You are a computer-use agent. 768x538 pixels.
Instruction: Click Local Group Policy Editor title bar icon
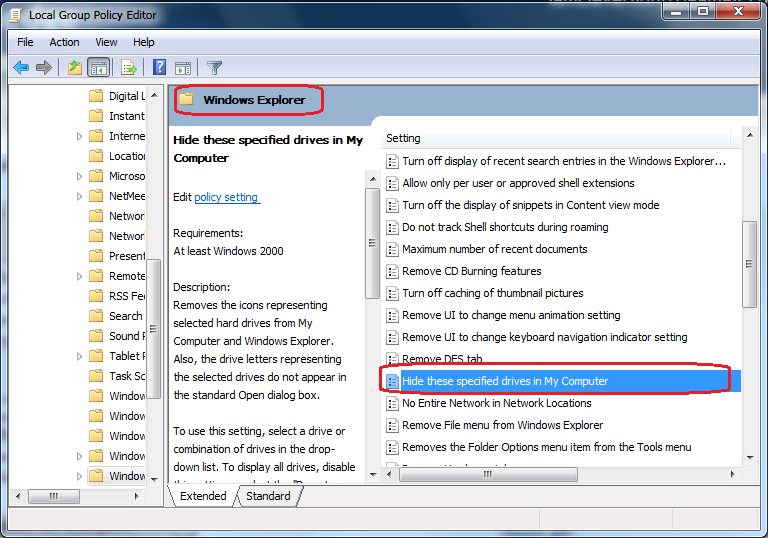click(16, 15)
